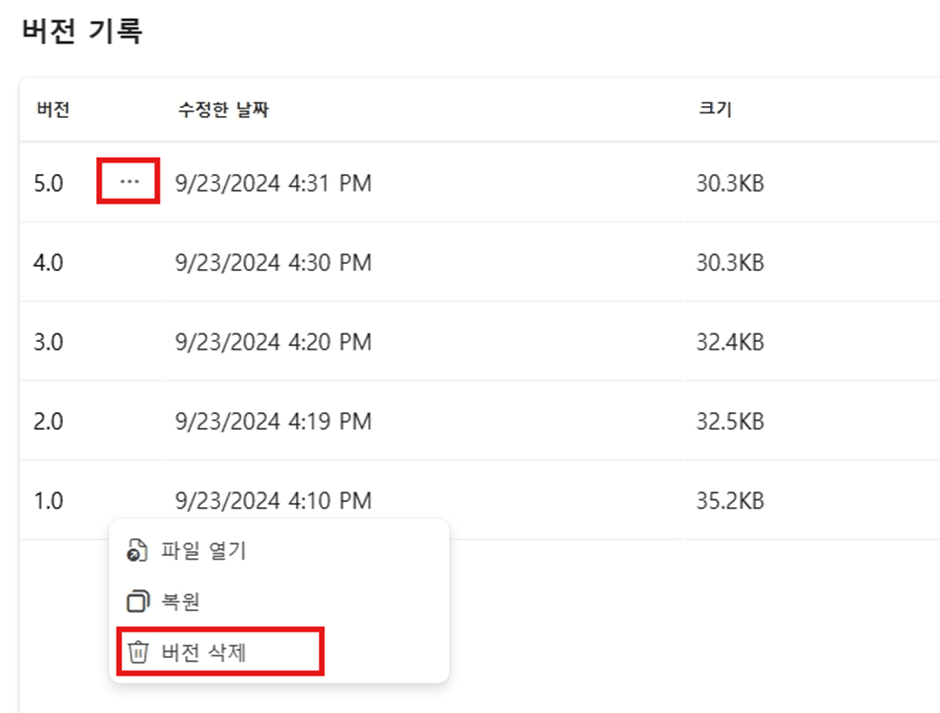
Task: Click the 버전 column header
Action: [53, 110]
